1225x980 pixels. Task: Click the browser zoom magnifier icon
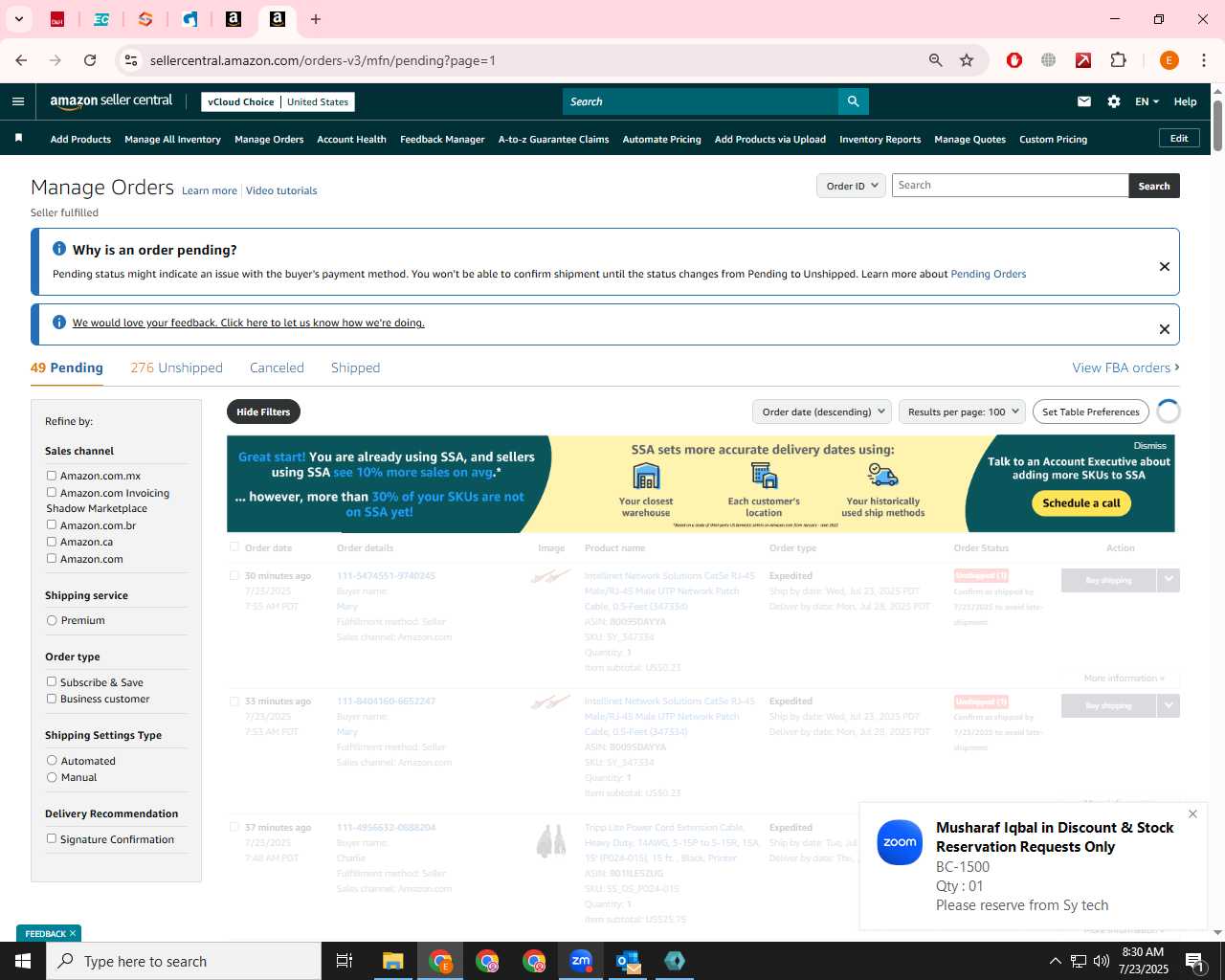click(936, 60)
